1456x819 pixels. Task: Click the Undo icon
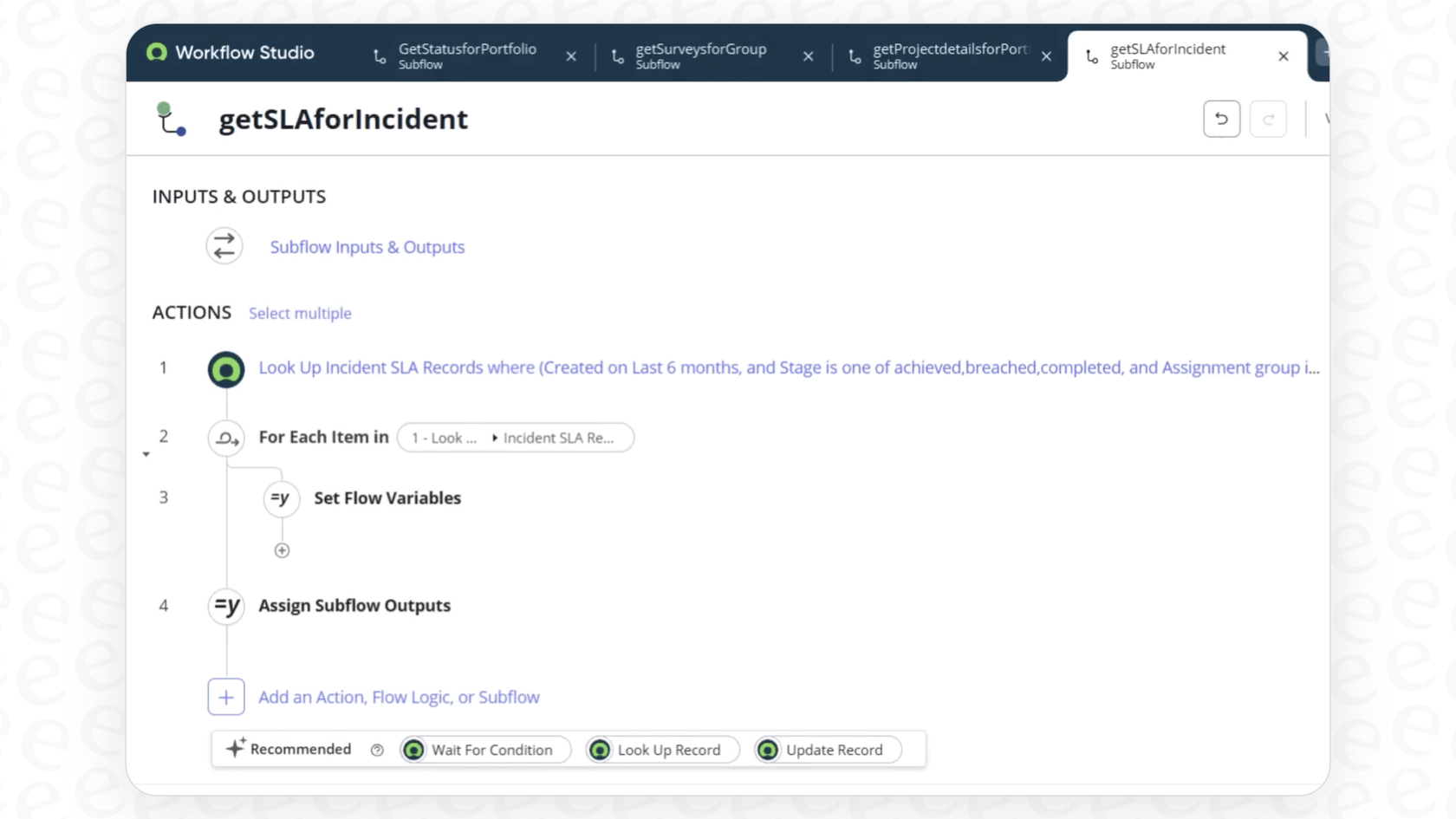1221,119
